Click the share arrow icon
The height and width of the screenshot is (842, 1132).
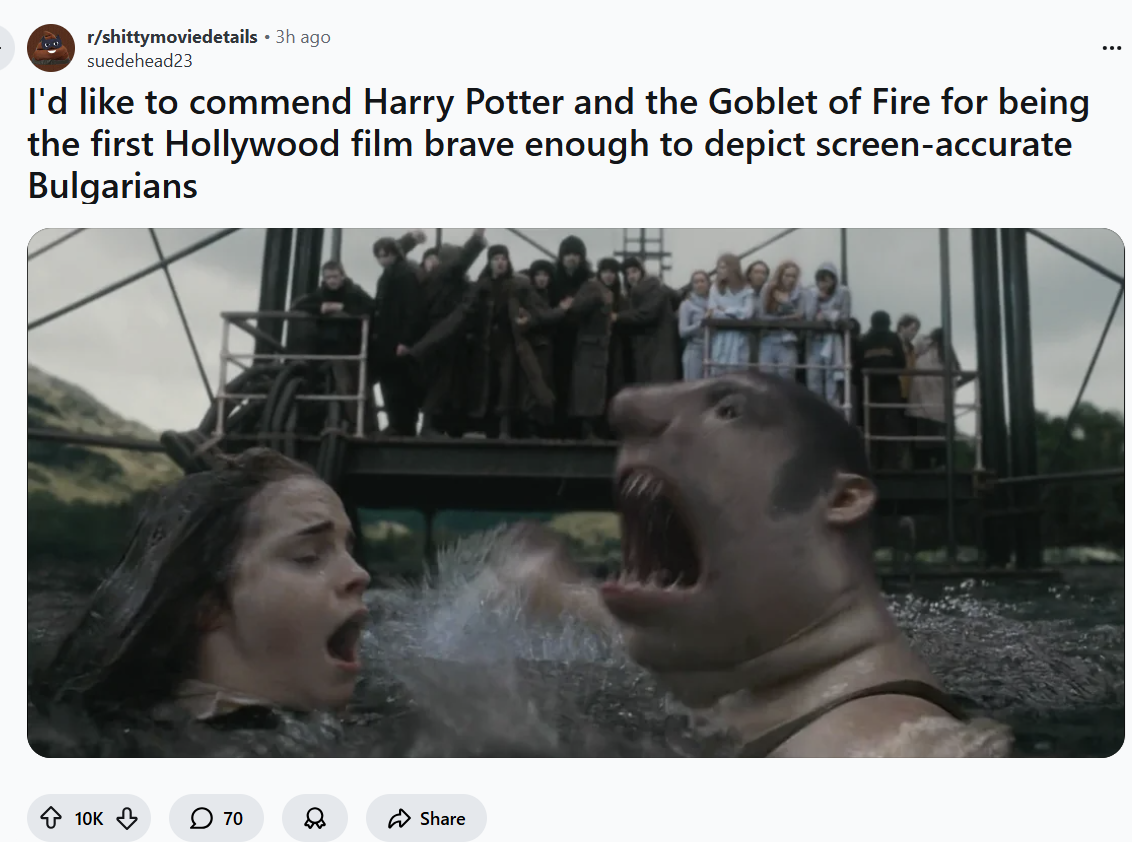[399, 818]
